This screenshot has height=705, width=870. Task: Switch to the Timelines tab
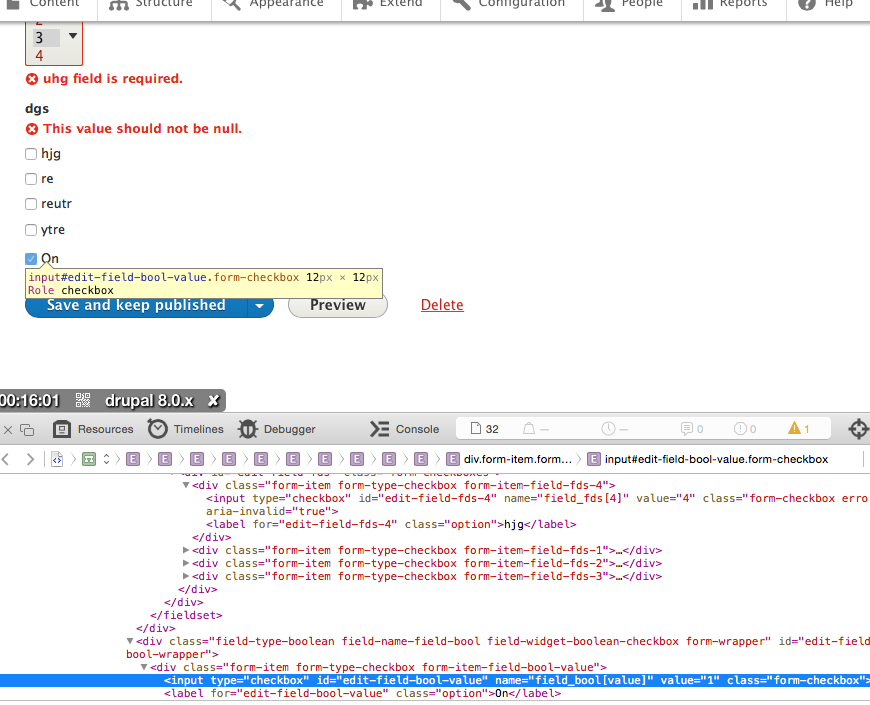click(x=186, y=428)
